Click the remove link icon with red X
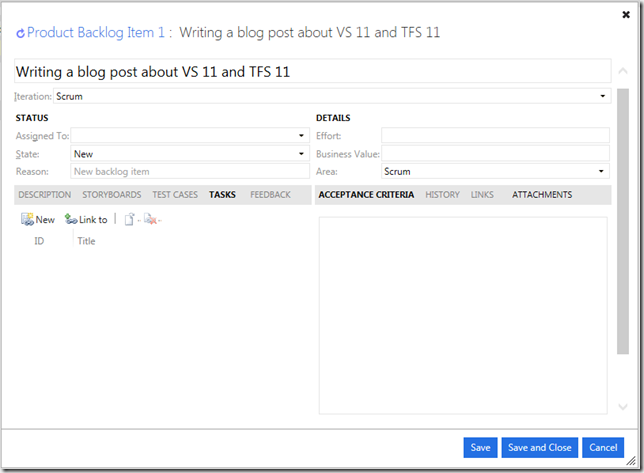Viewport: 644px width, 473px height. [x=151, y=220]
